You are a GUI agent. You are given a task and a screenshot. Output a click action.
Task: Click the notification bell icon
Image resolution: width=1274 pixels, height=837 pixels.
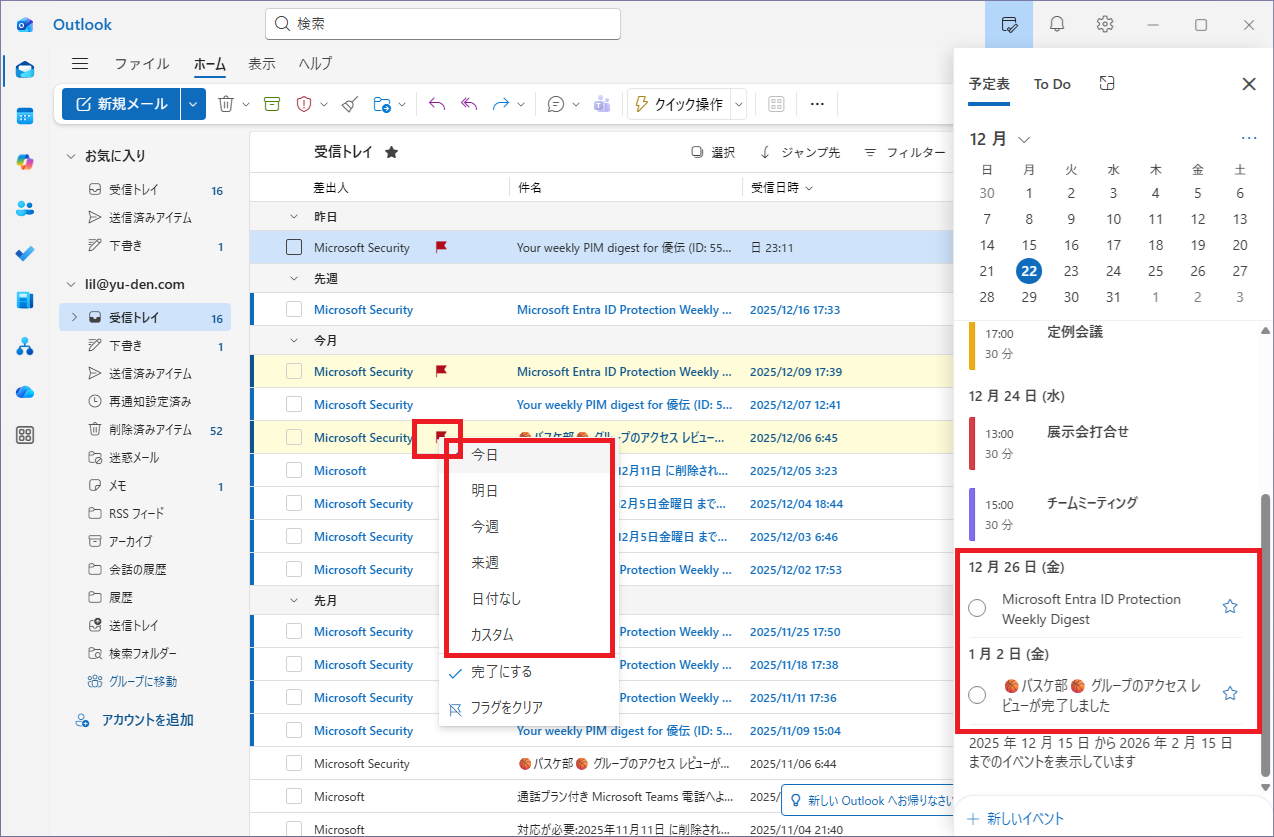(x=1057, y=24)
